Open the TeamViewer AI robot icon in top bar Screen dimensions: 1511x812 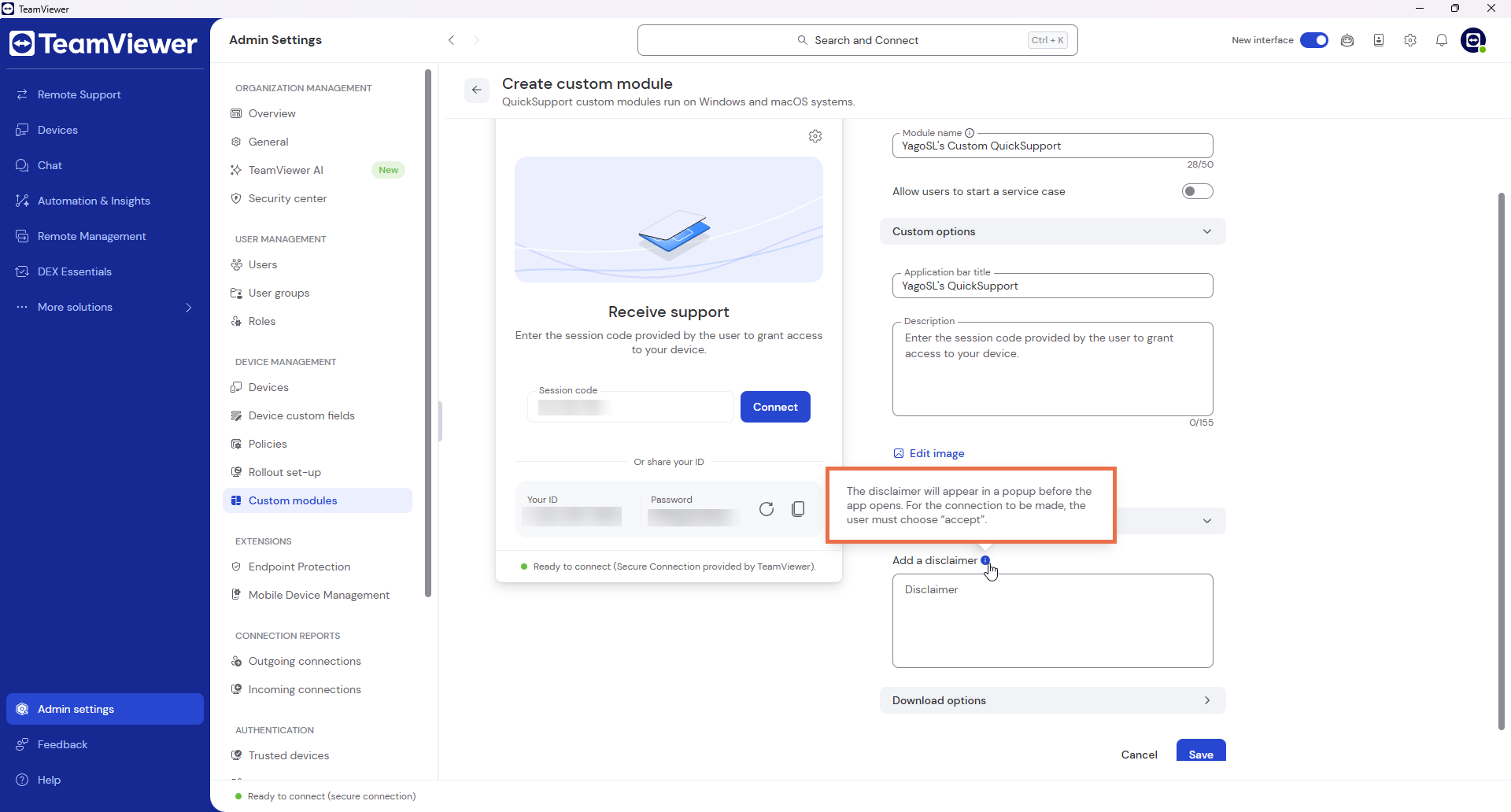point(1347,40)
